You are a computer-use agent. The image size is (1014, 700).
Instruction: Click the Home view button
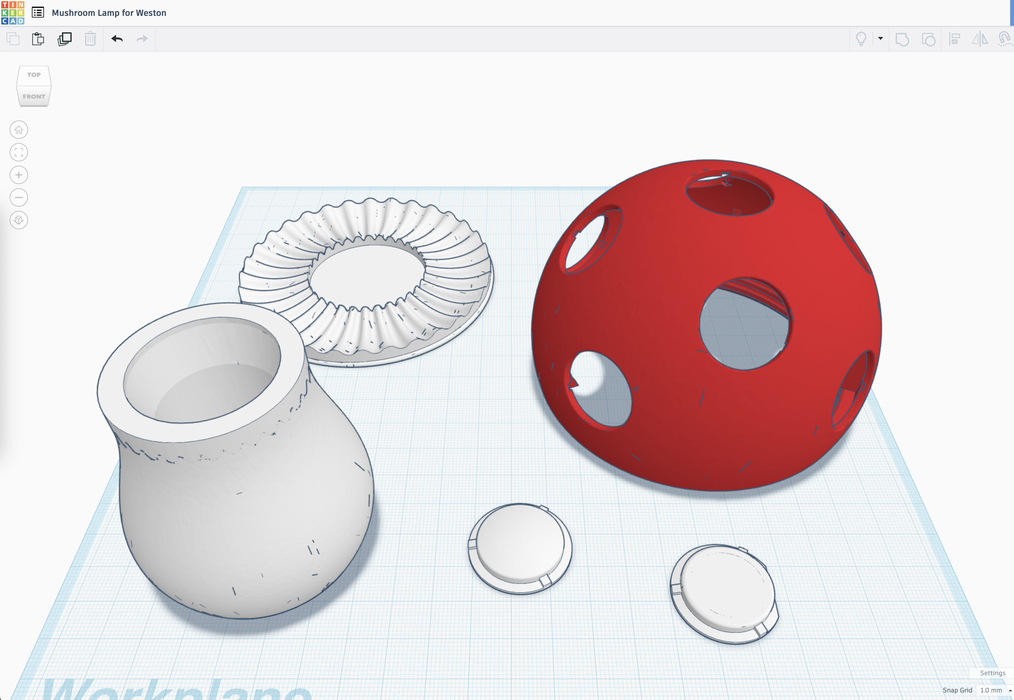(19, 130)
